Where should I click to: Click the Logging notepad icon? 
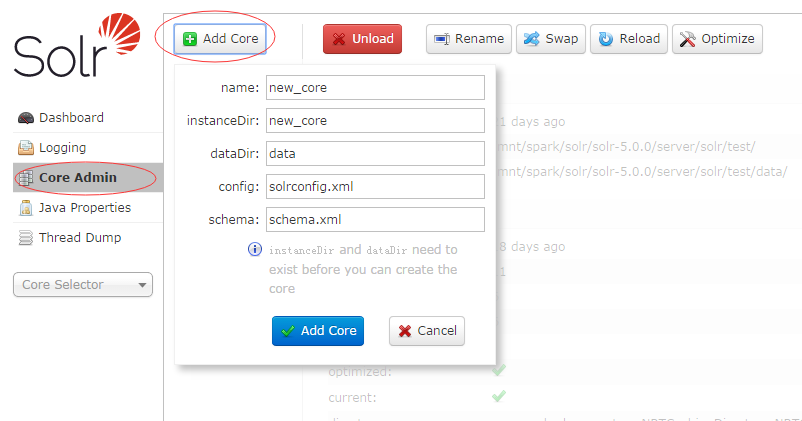coord(26,148)
